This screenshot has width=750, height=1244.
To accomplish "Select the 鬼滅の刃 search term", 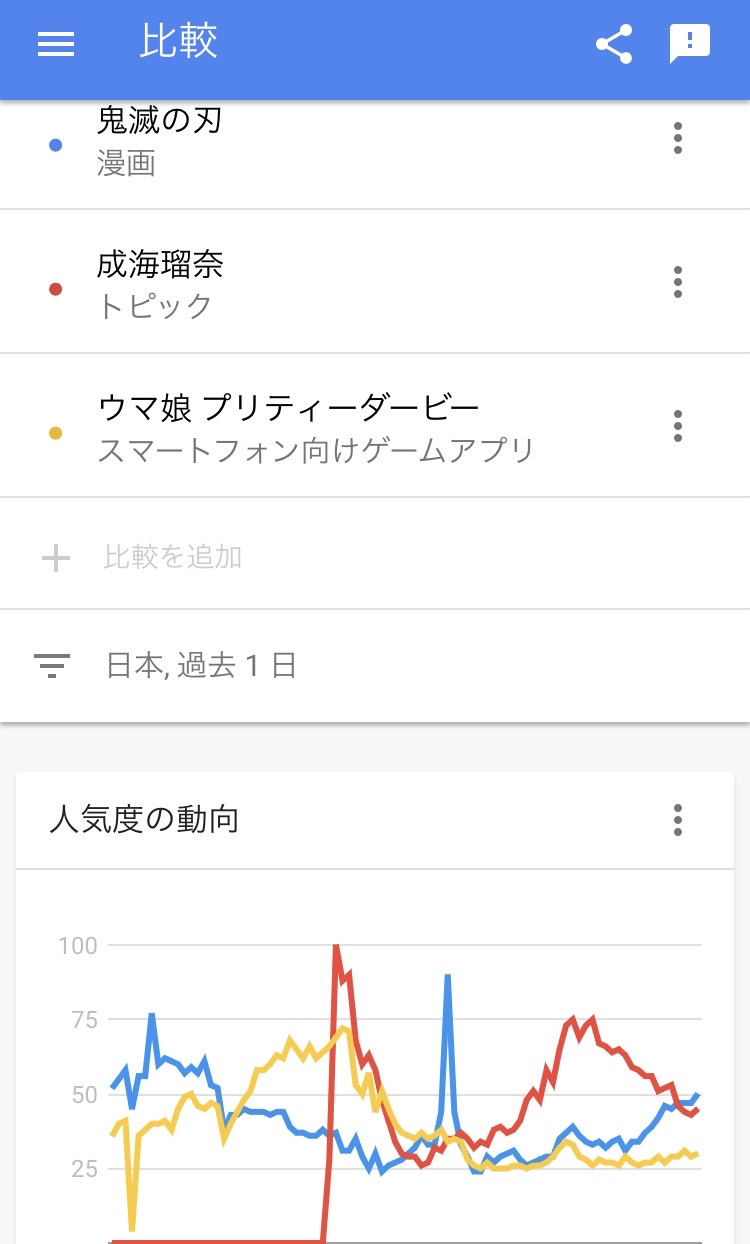I will [160, 122].
